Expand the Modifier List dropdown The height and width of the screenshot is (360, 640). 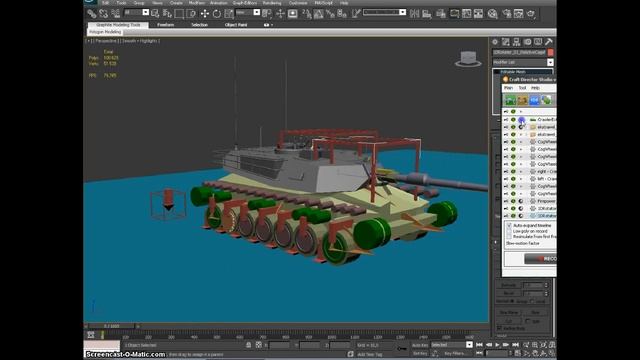click(550, 62)
